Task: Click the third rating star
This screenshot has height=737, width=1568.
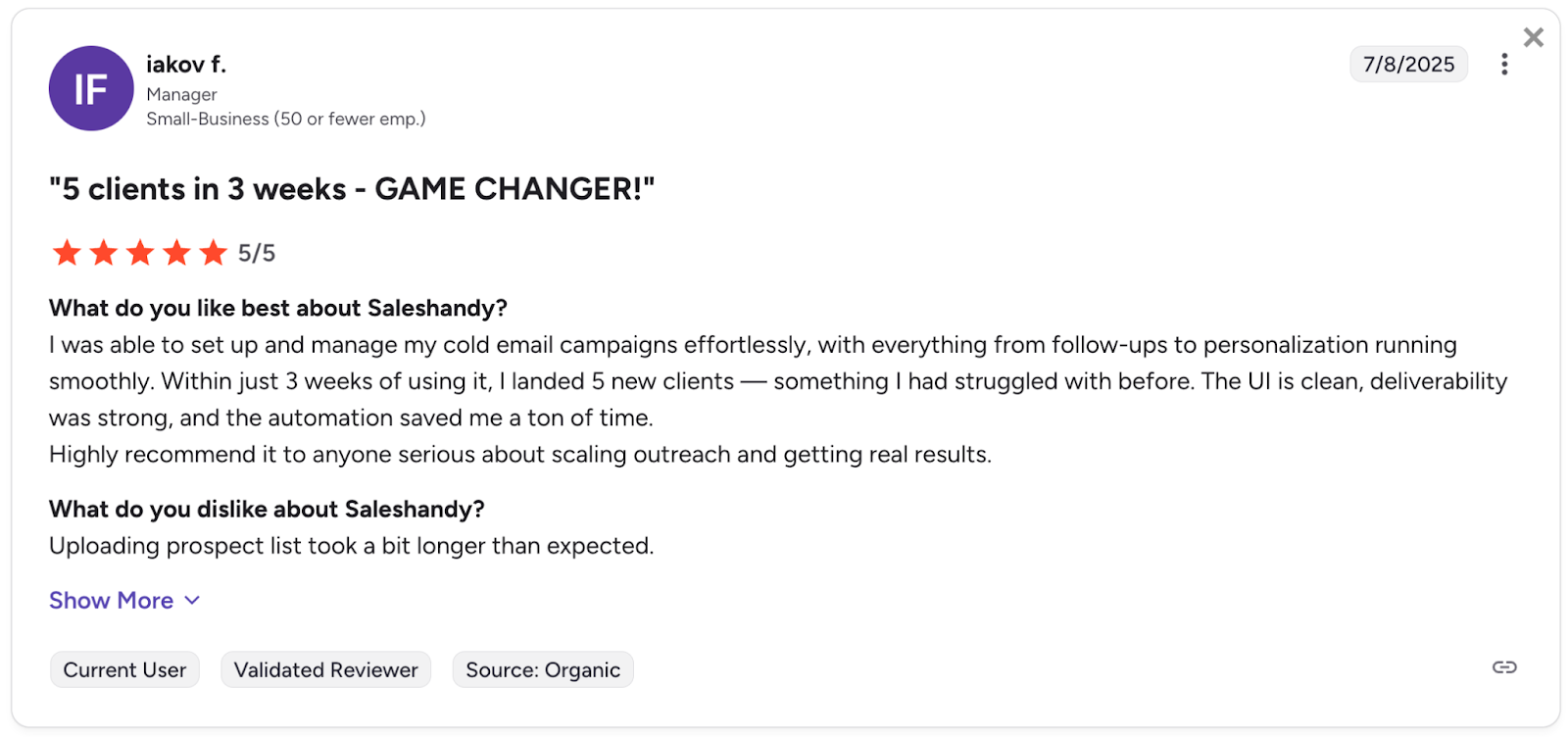Action: pos(140,253)
